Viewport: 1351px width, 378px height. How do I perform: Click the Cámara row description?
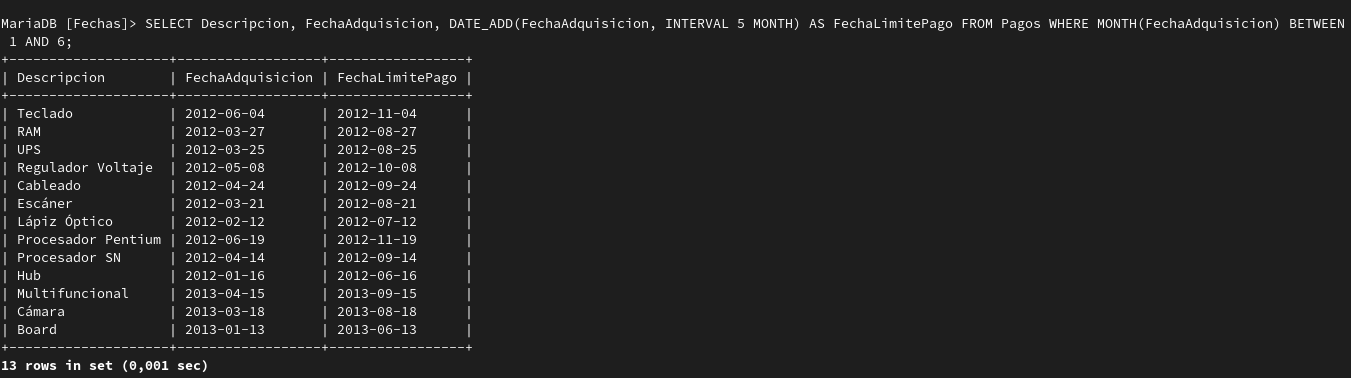pyautogui.click(x=41, y=311)
